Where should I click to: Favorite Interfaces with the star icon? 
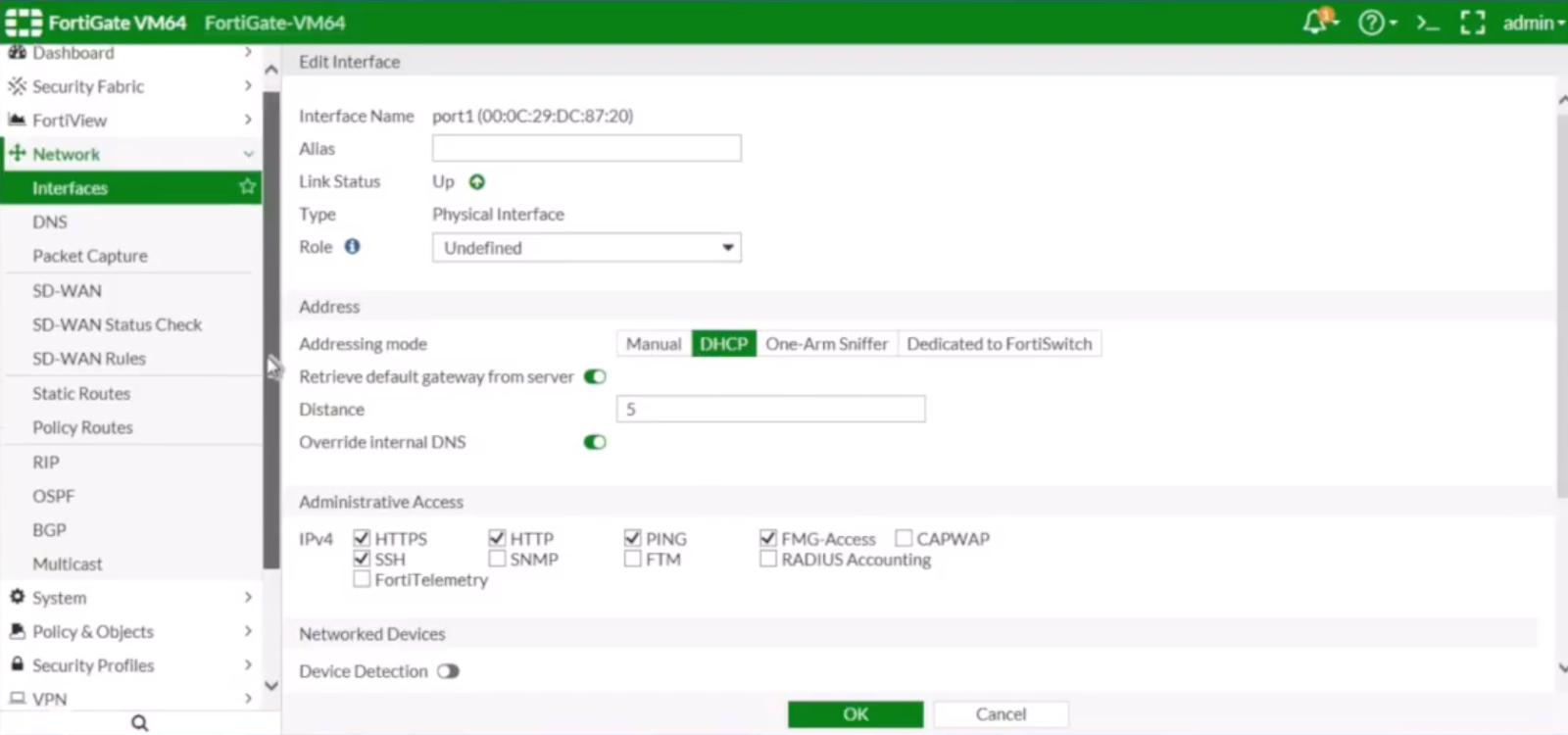click(x=247, y=186)
